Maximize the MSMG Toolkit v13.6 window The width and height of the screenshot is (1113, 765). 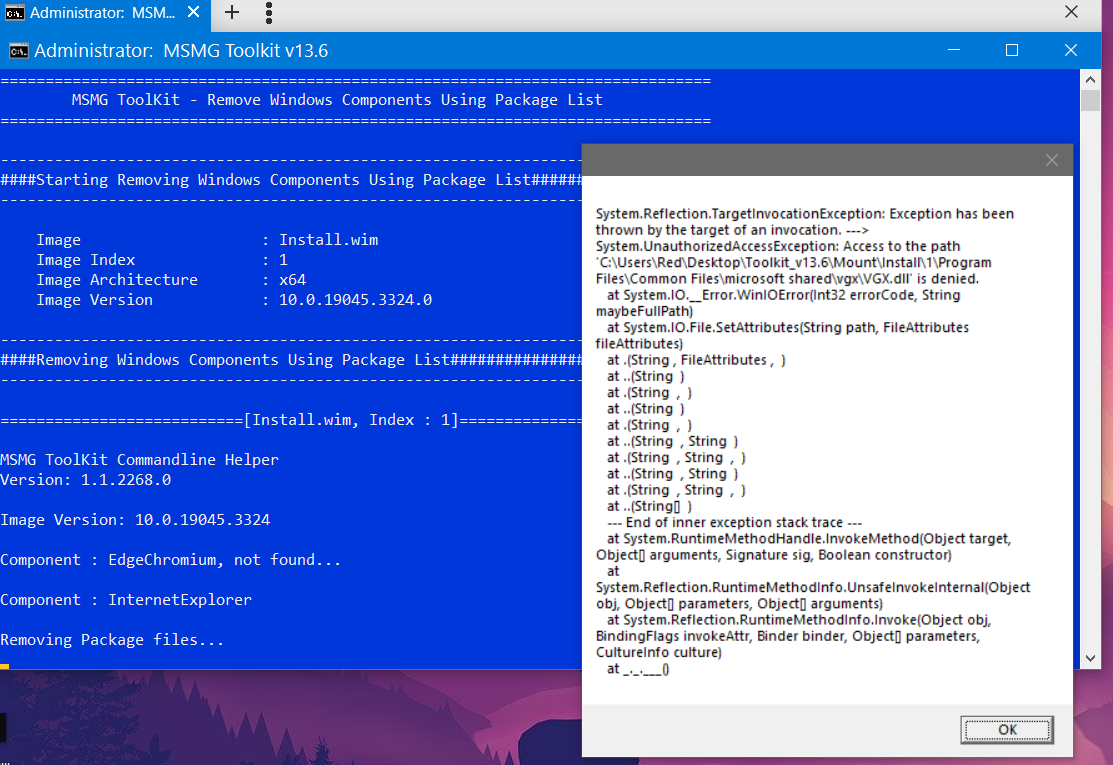1012,50
